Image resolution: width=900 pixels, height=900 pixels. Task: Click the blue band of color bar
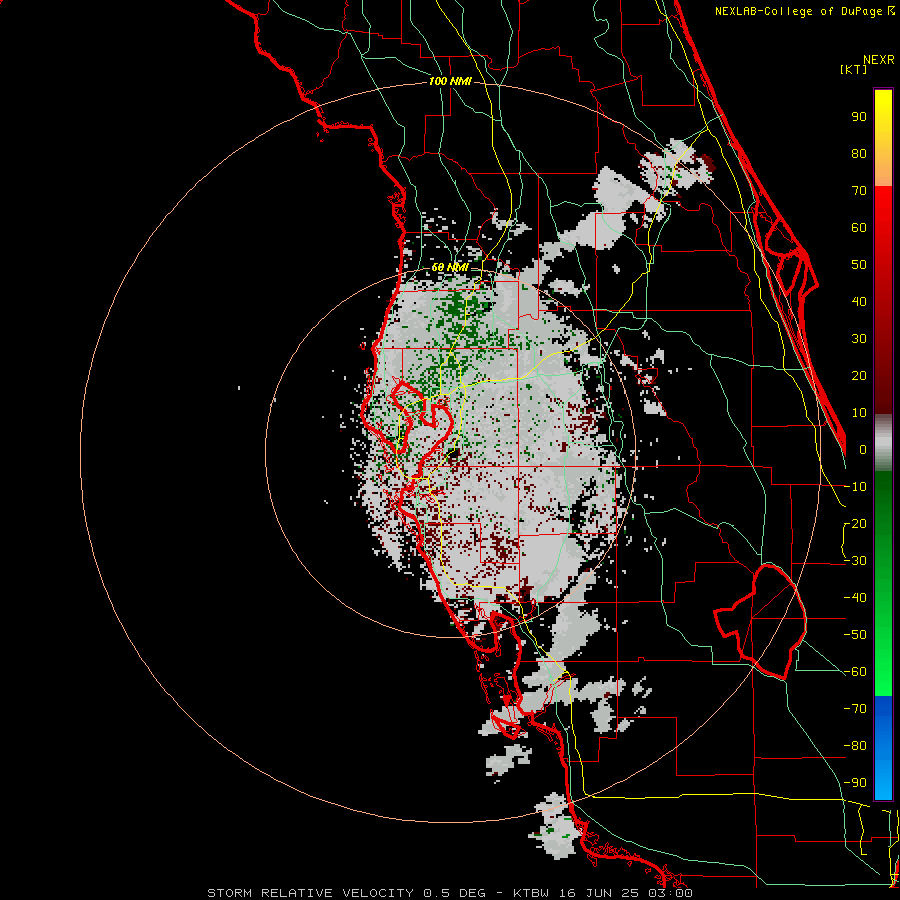pos(883,747)
